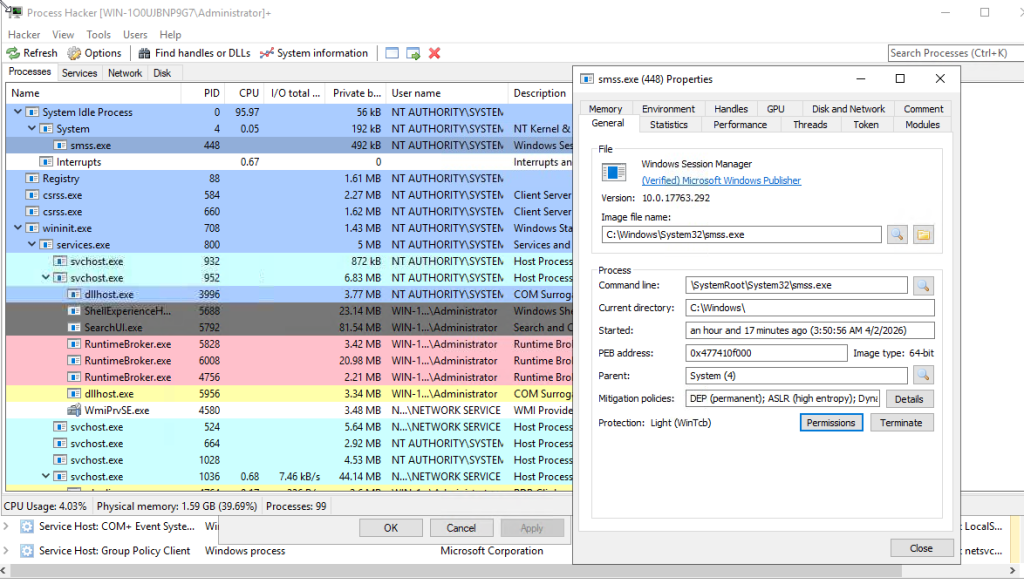Sort processes by CPU column header
1024x584 pixels.
point(248,93)
